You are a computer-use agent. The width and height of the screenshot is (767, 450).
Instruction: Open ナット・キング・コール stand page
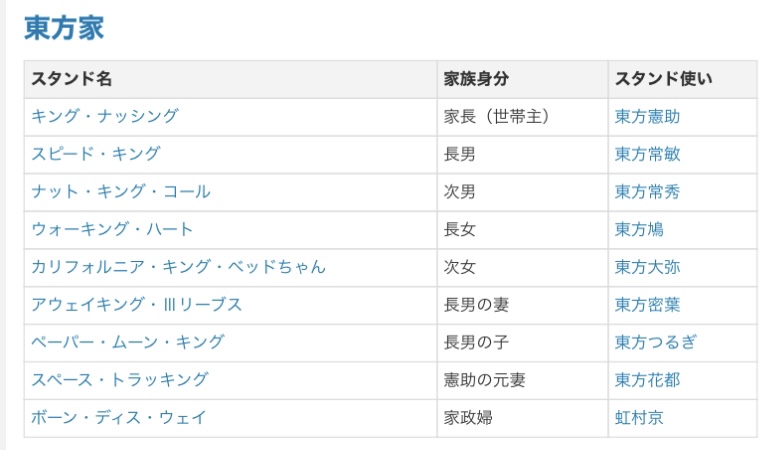[120, 192]
